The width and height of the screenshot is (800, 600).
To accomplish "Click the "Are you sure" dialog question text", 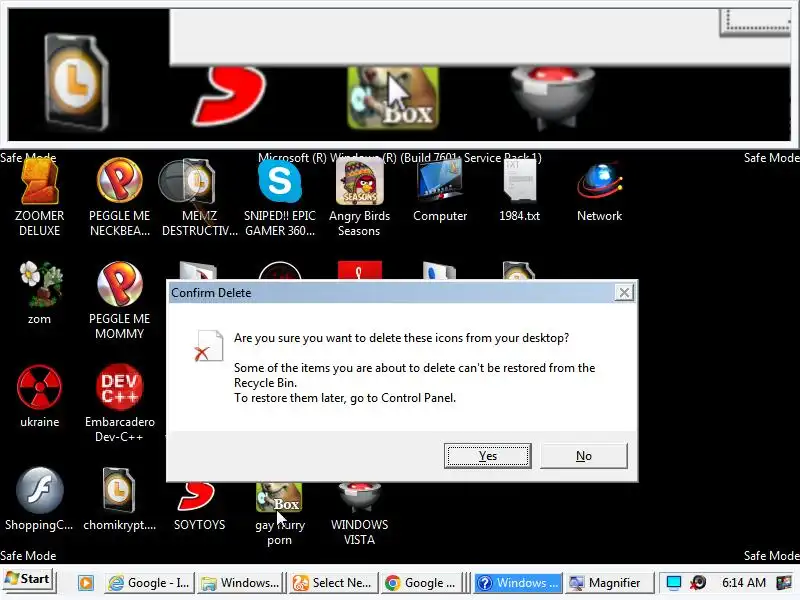I will point(401,338).
